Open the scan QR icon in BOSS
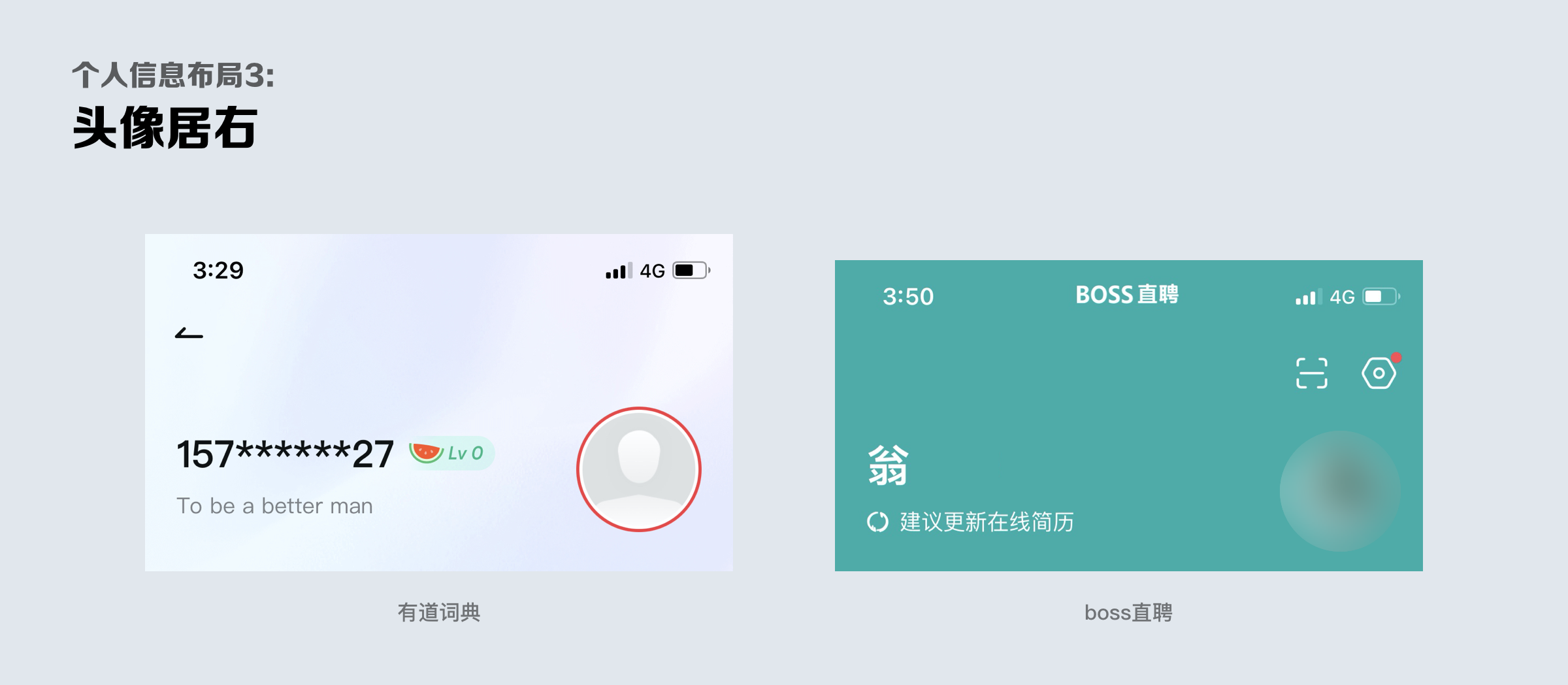This screenshot has width=1568, height=685. pyautogui.click(x=1311, y=373)
